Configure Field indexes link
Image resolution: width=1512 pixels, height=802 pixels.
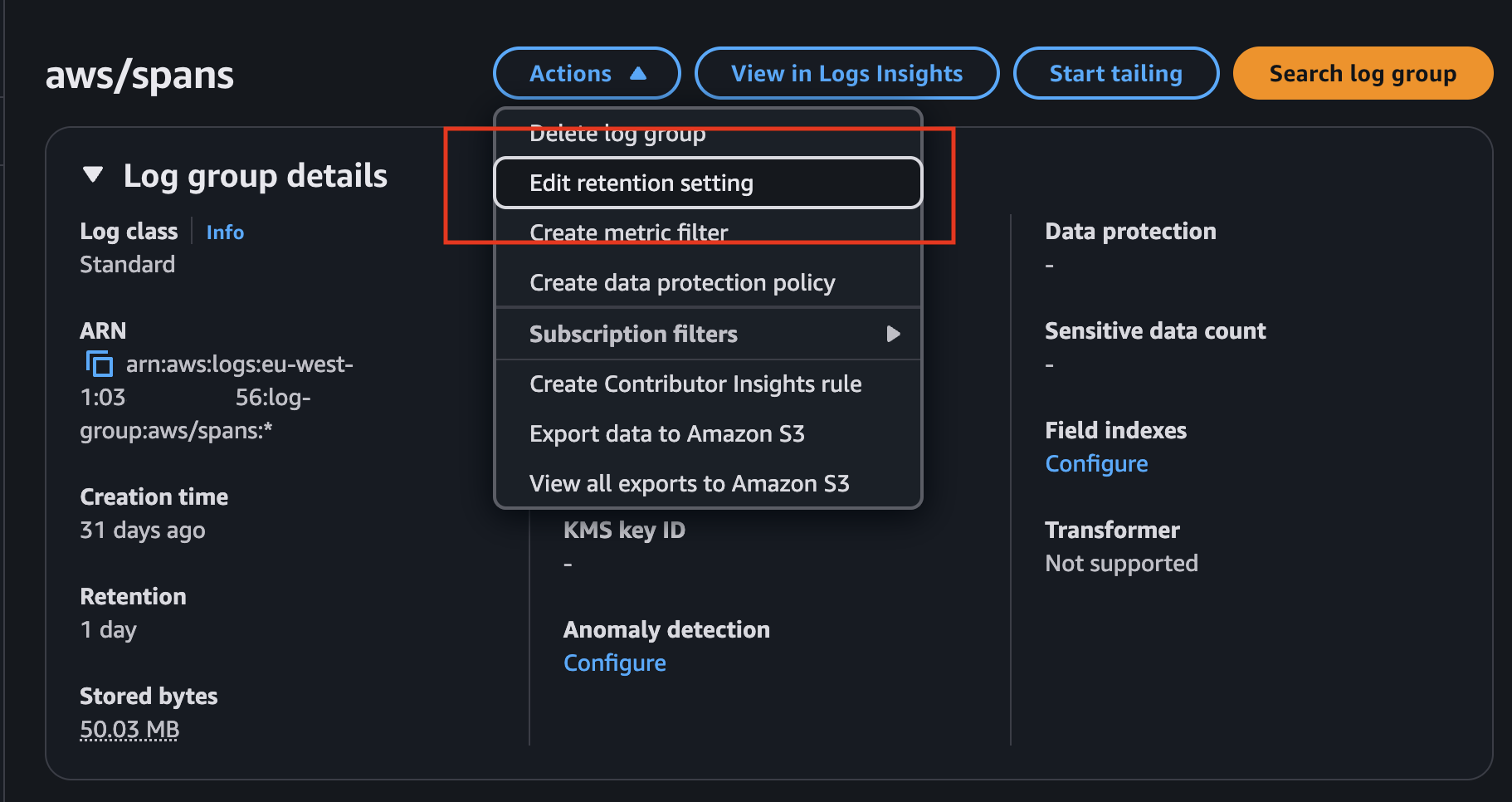coord(1096,464)
